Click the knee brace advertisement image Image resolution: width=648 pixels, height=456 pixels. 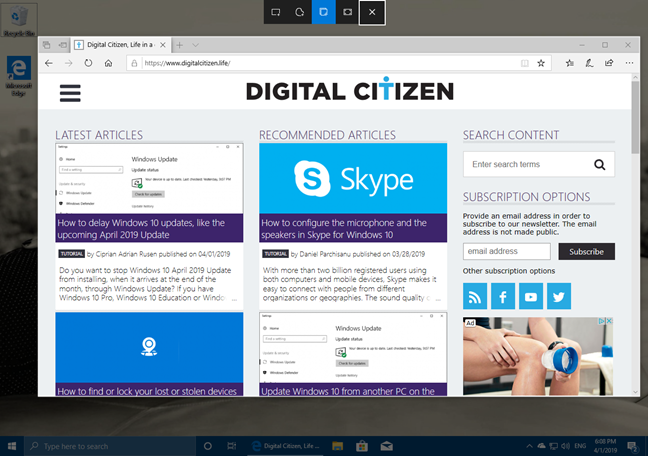coord(538,356)
